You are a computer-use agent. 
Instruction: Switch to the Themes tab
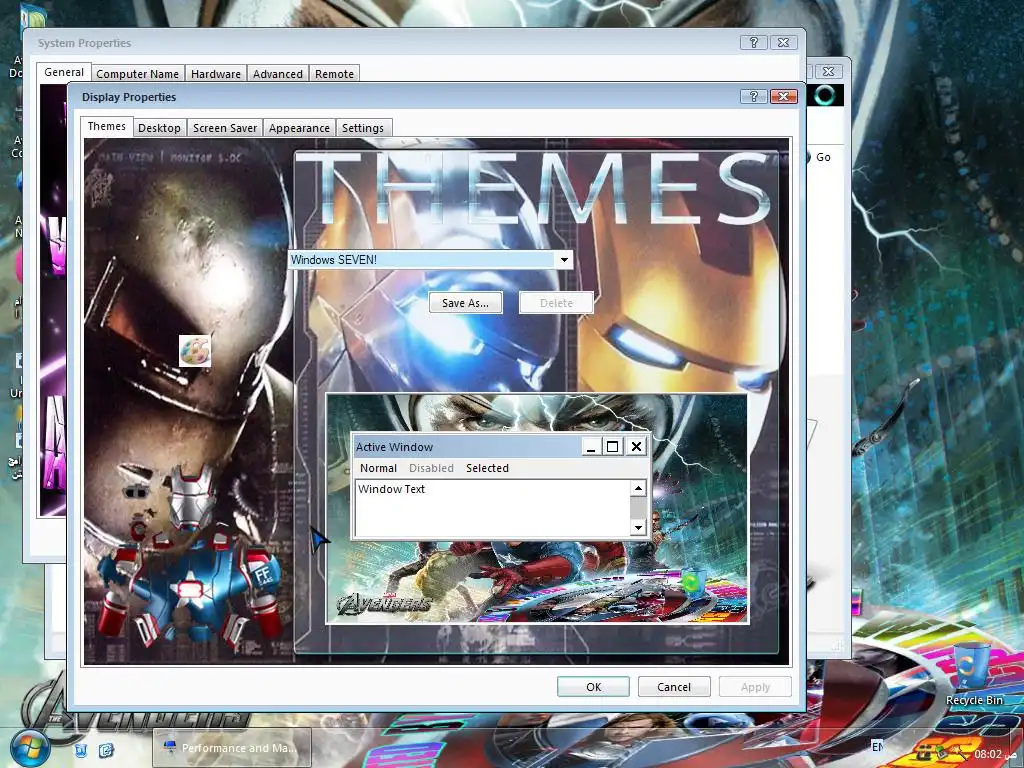pos(106,127)
